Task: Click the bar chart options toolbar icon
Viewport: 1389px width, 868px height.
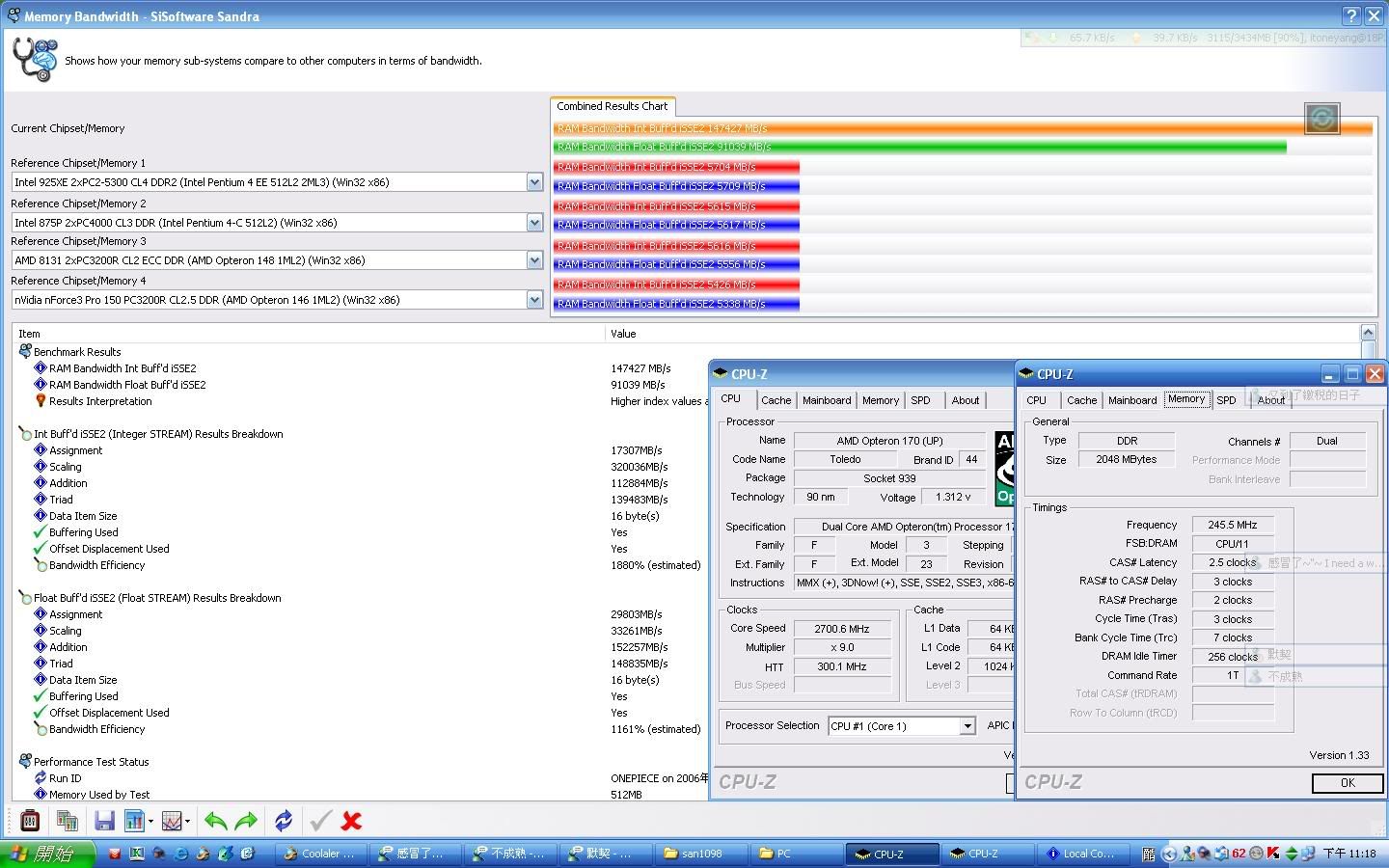Action: pos(133,821)
